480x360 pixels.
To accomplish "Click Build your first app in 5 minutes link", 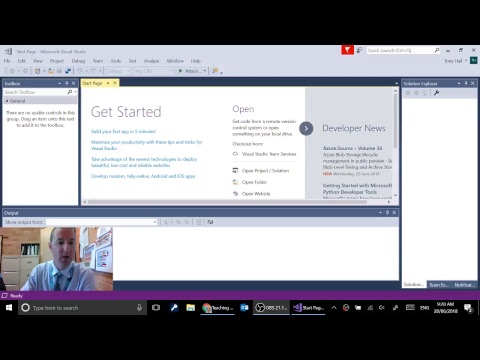I will (x=123, y=131).
